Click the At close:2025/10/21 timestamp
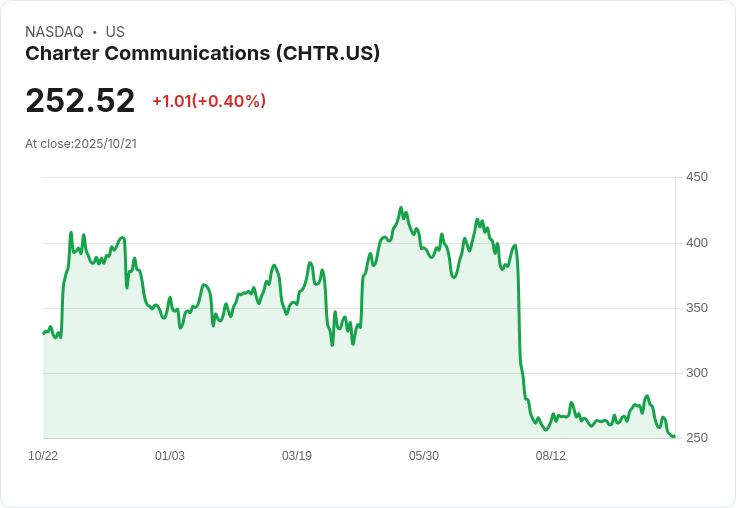The height and width of the screenshot is (508, 736). pyautogui.click(x=81, y=144)
